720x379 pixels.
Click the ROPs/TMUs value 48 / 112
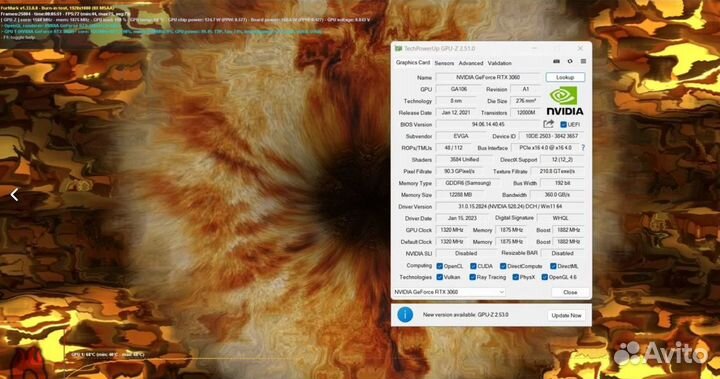pos(454,148)
